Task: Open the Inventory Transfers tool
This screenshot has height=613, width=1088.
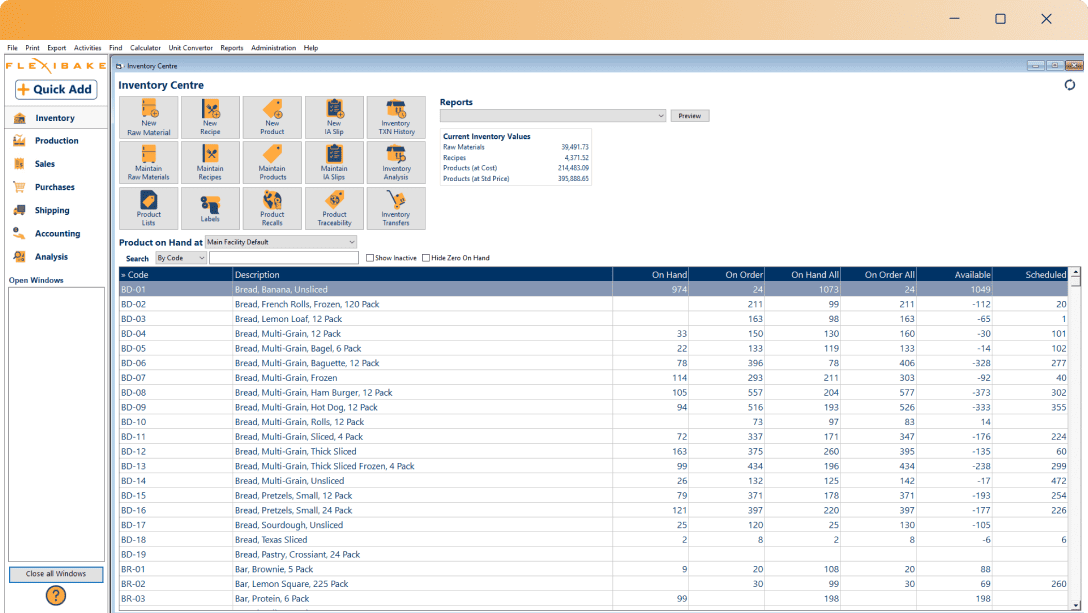Action: pos(396,207)
